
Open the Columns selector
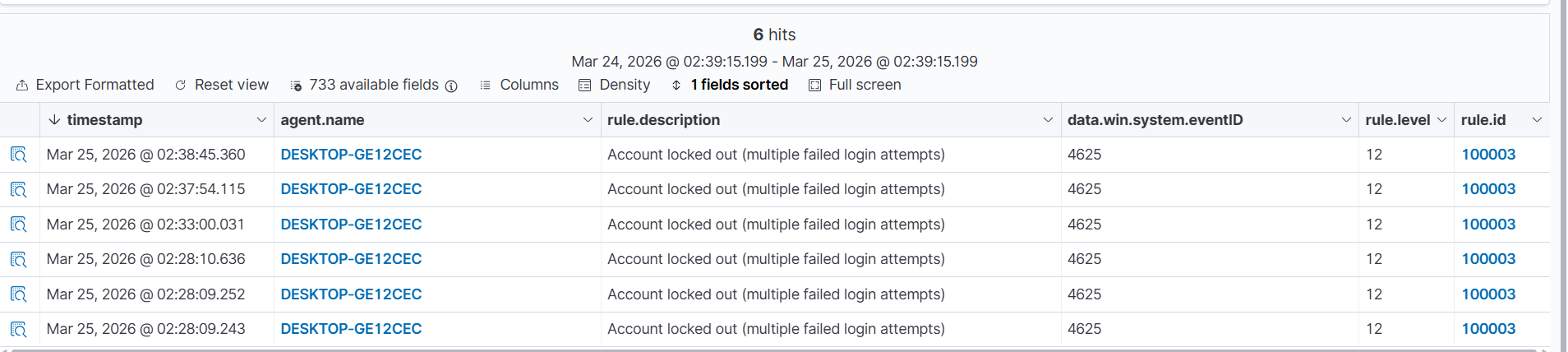tap(519, 85)
